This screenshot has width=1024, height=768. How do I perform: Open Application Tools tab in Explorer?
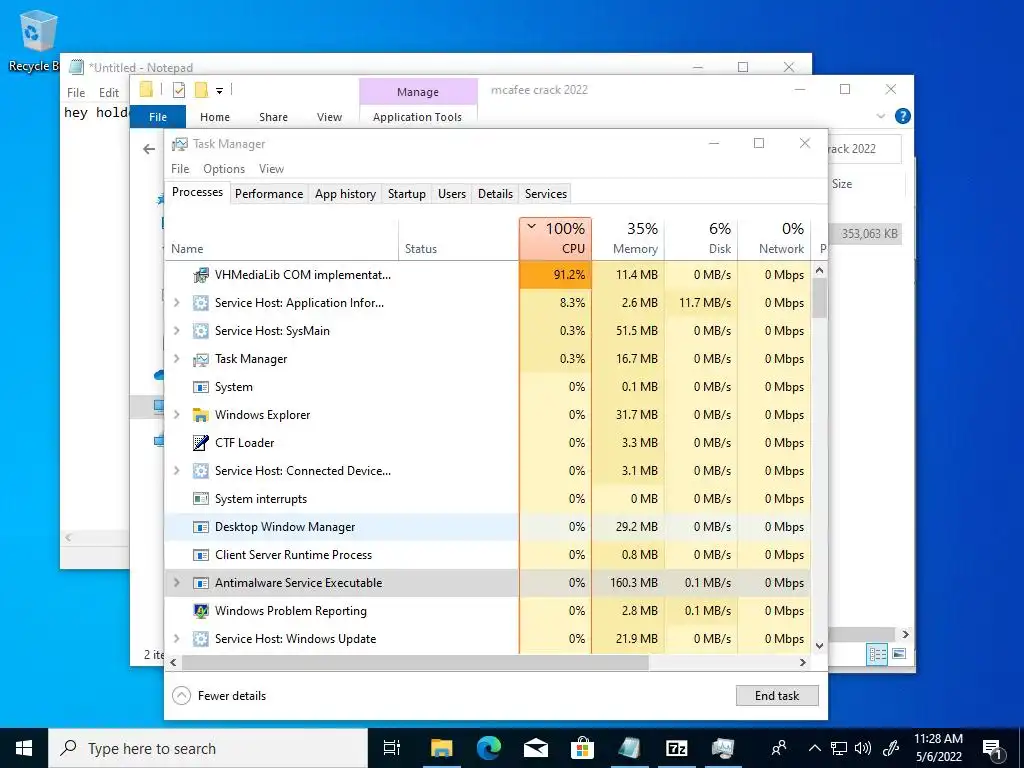417,117
